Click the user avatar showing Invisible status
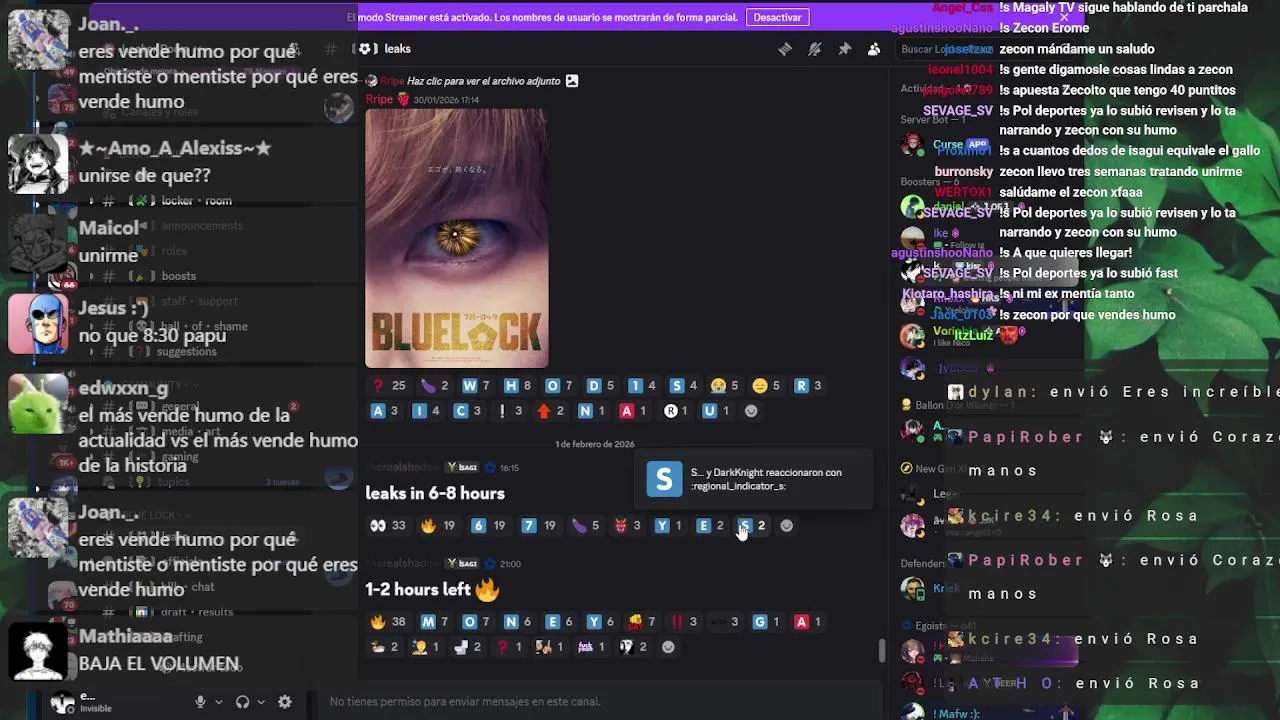 click(x=63, y=702)
